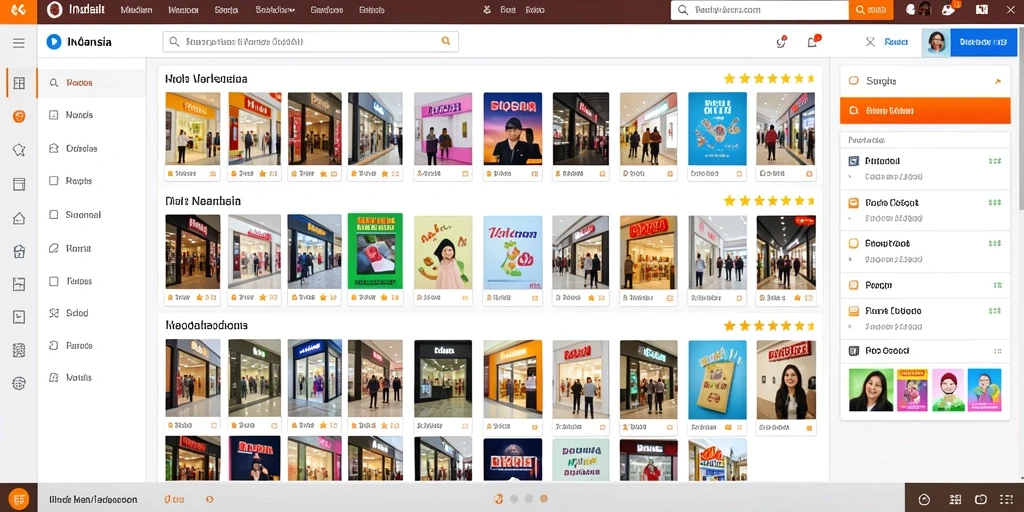Viewport: 1024px width, 512px height.
Task: Select the Raoos item with magnifier in sidebar
Action: [91, 83]
